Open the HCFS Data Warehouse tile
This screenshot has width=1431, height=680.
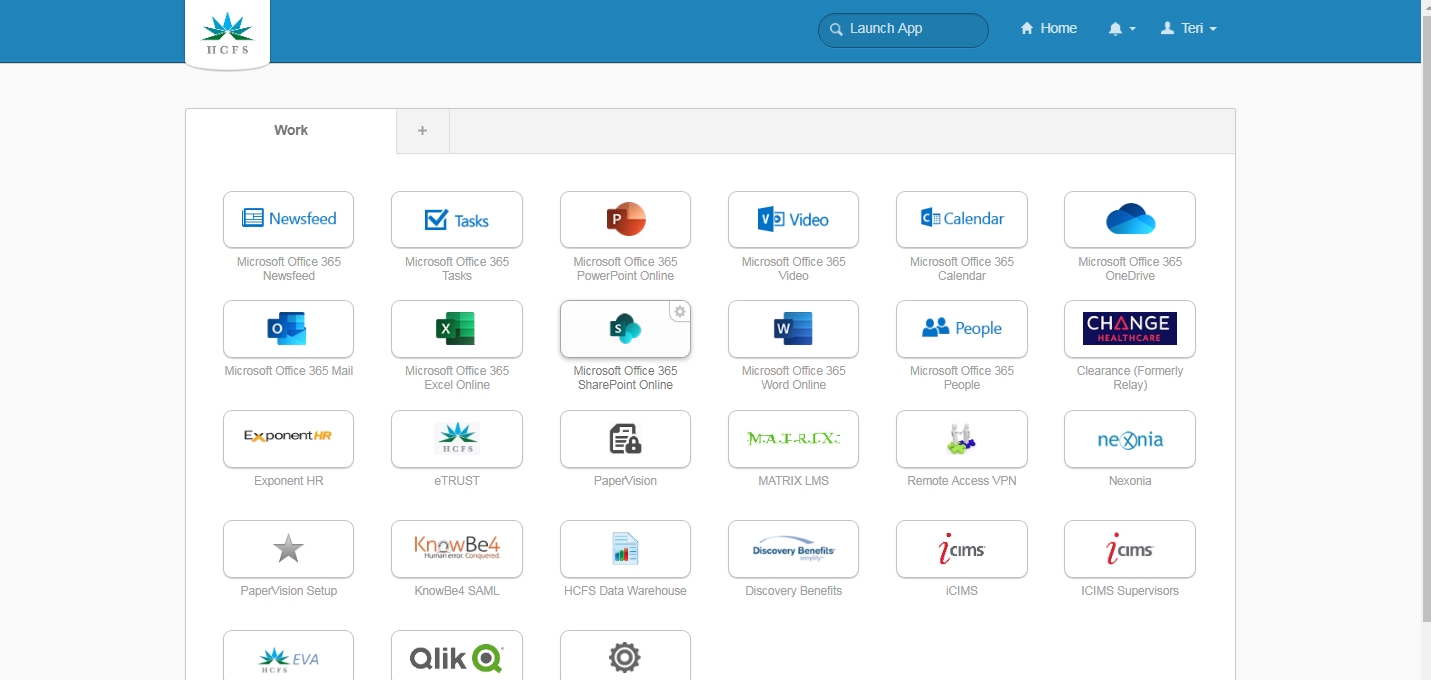point(625,549)
